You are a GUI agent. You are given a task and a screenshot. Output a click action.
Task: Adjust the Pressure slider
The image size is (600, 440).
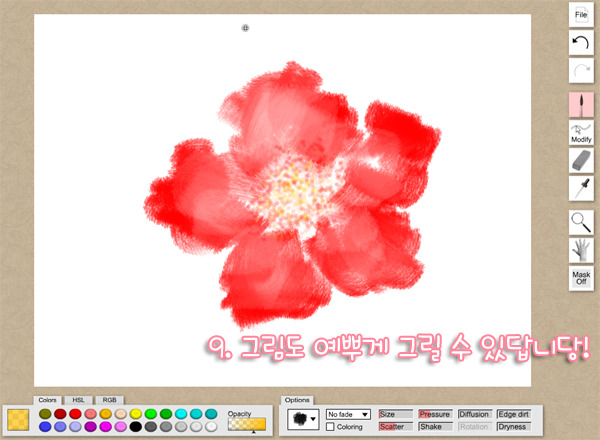coord(435,414)
